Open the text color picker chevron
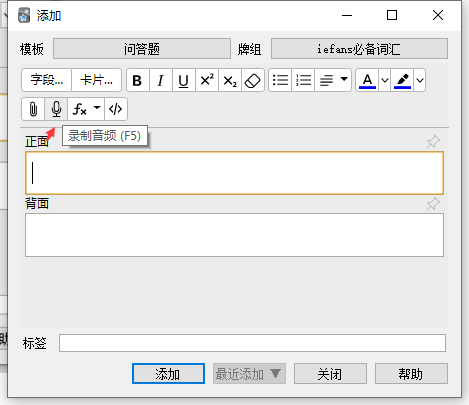 point(385,80)
